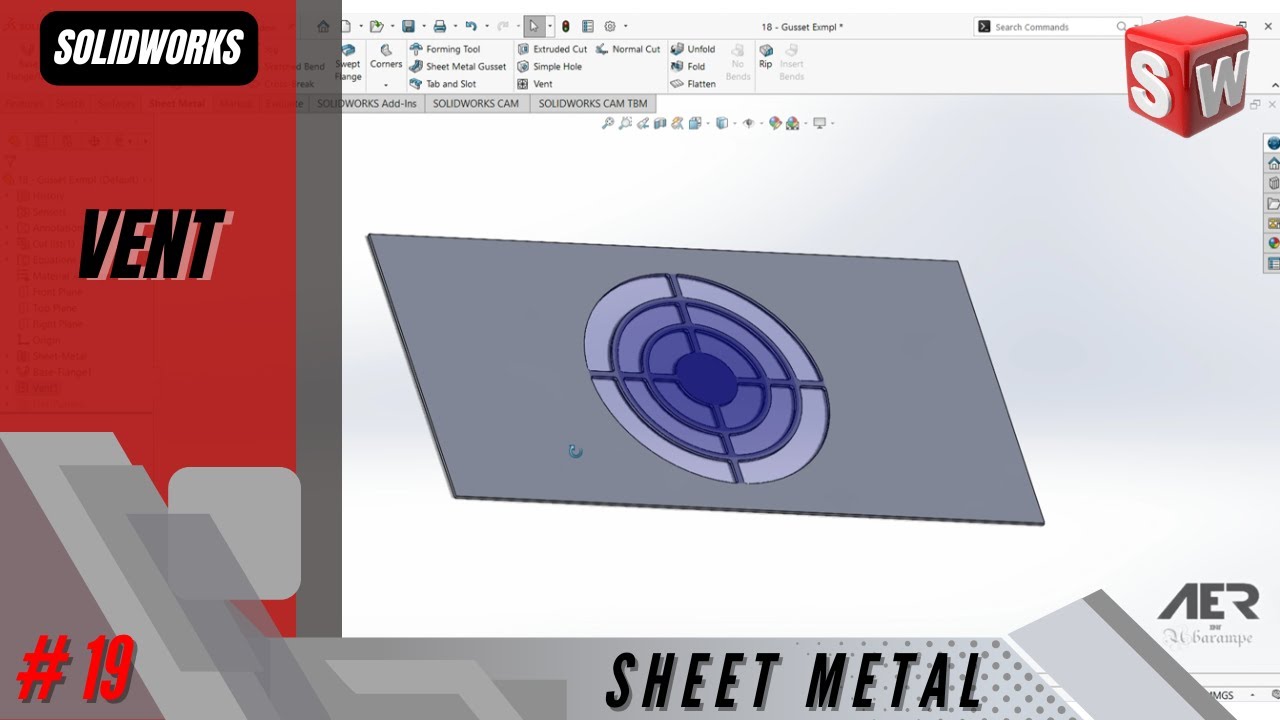1280x720 pixels.
Task: Expand the Undo history dropdown
Action: 487,27
